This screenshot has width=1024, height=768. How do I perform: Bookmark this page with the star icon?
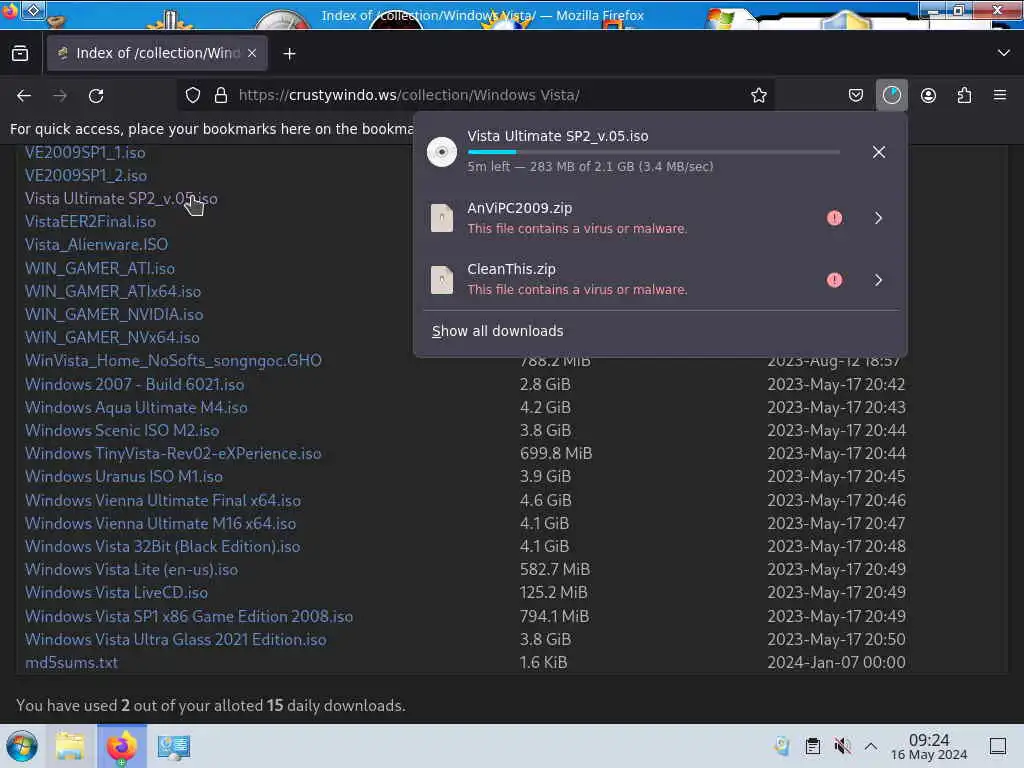coord(758,95)
